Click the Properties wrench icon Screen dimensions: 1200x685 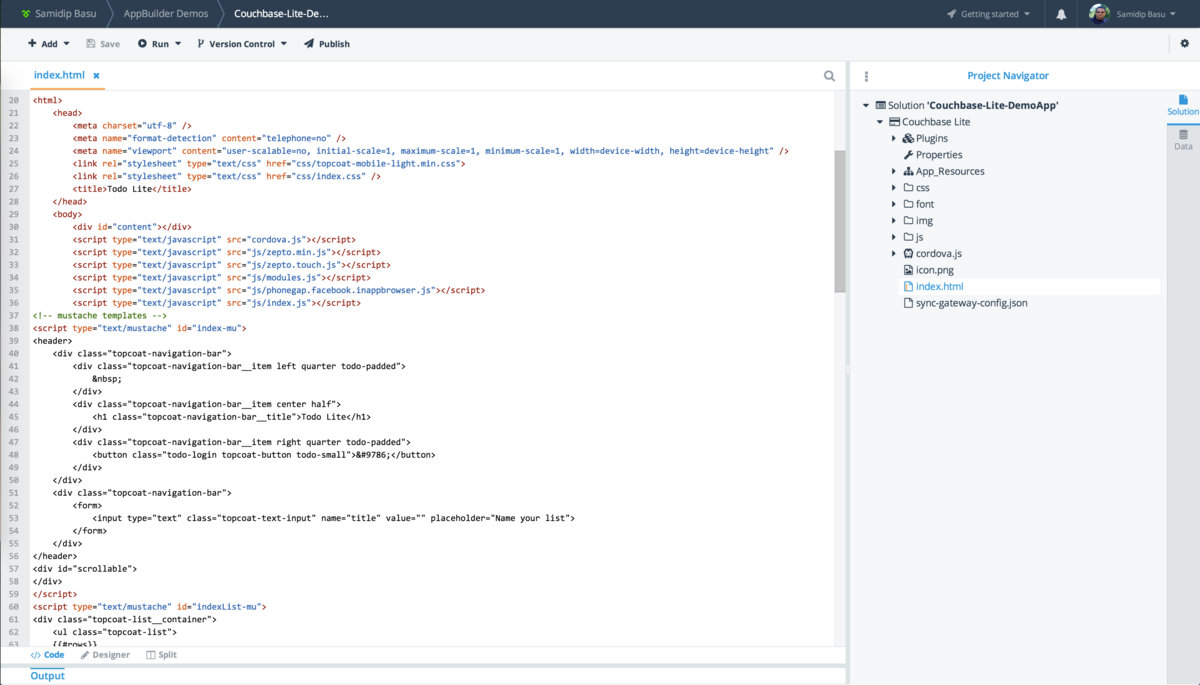coord(908,155)
